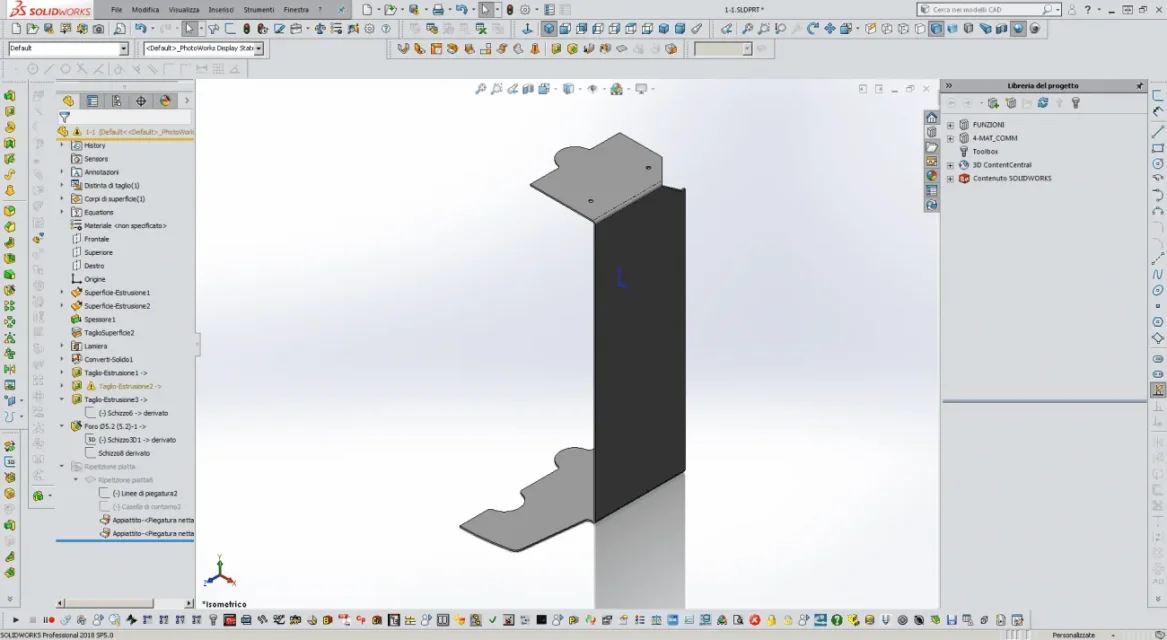Select the Lamiera feature in the tree
Image resolution: width=1167 pixels, height=640 pixels.
click(95, 346)
